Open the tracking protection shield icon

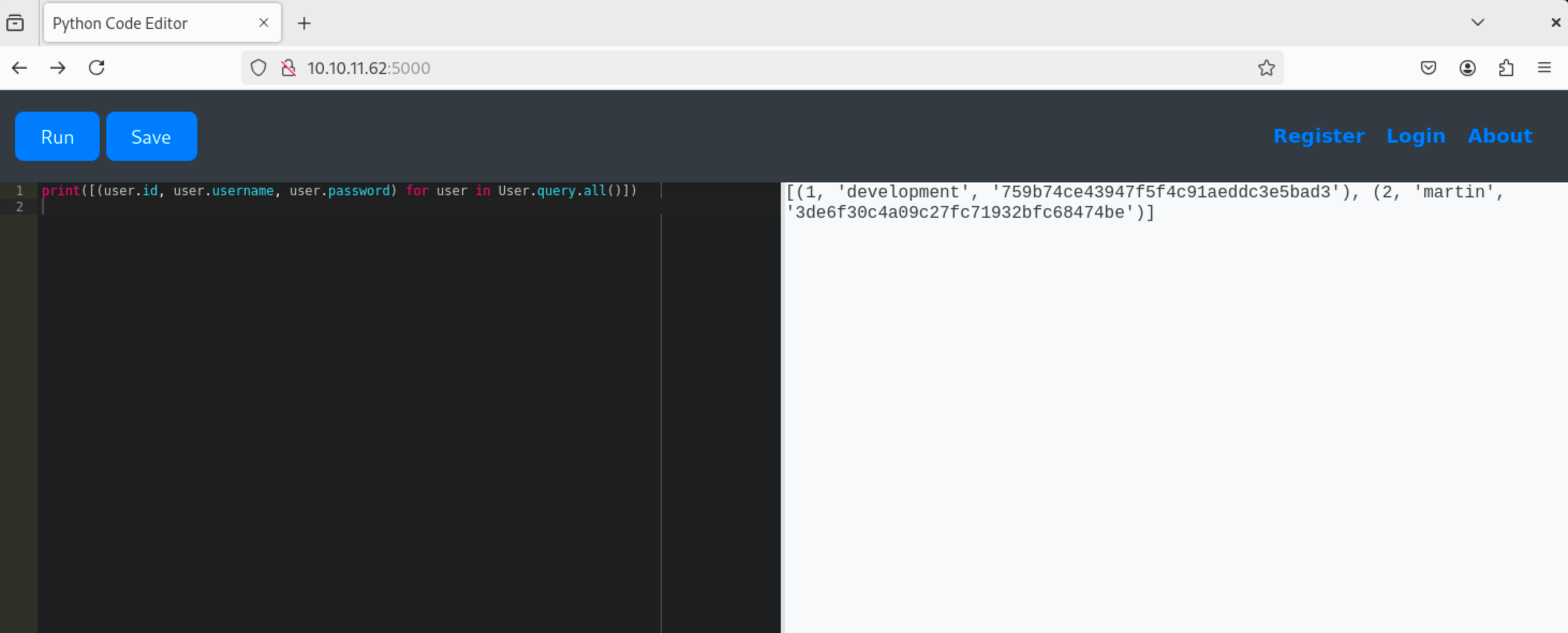(258, 68)
